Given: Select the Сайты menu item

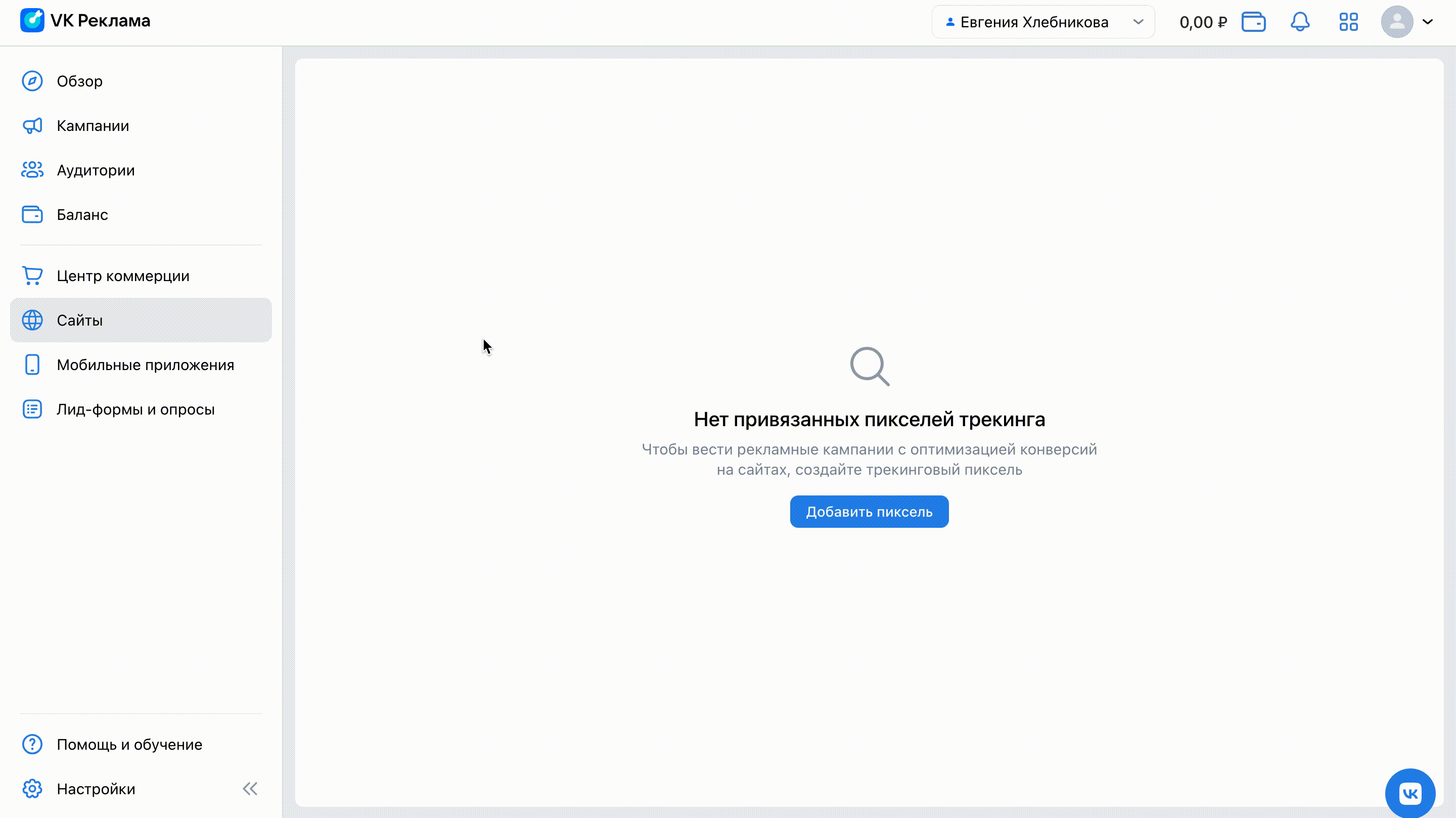Looking at the screenshot, I should (x=80, y=321).
